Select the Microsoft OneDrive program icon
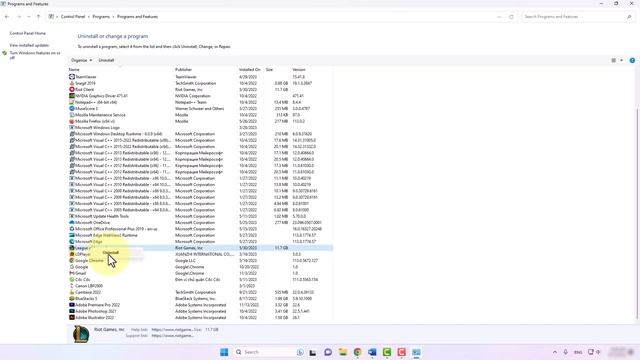This screenshot has height=360, width=640. point(72,222)
